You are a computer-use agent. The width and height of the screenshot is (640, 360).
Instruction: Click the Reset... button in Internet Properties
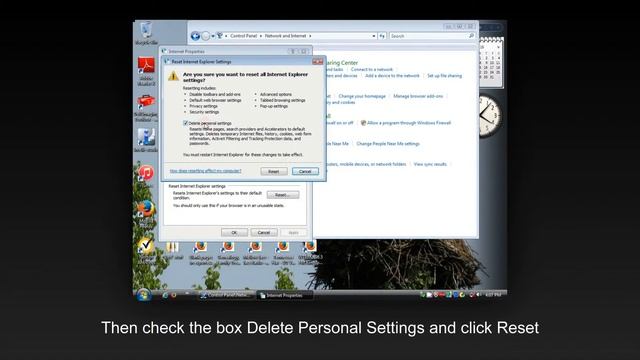[x=282, y=195]
